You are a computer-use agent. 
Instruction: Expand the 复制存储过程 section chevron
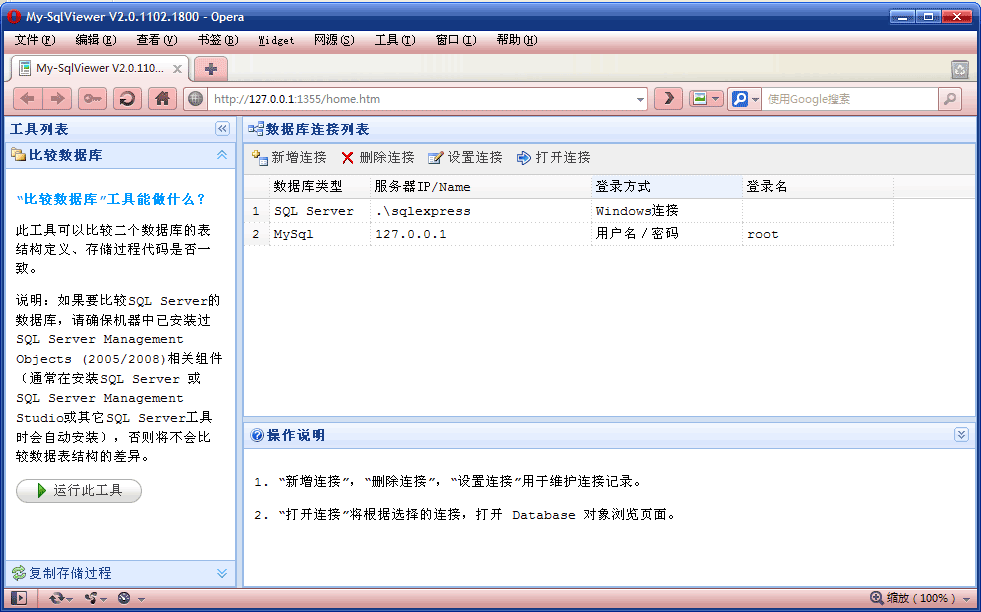(x=221, y=573)
